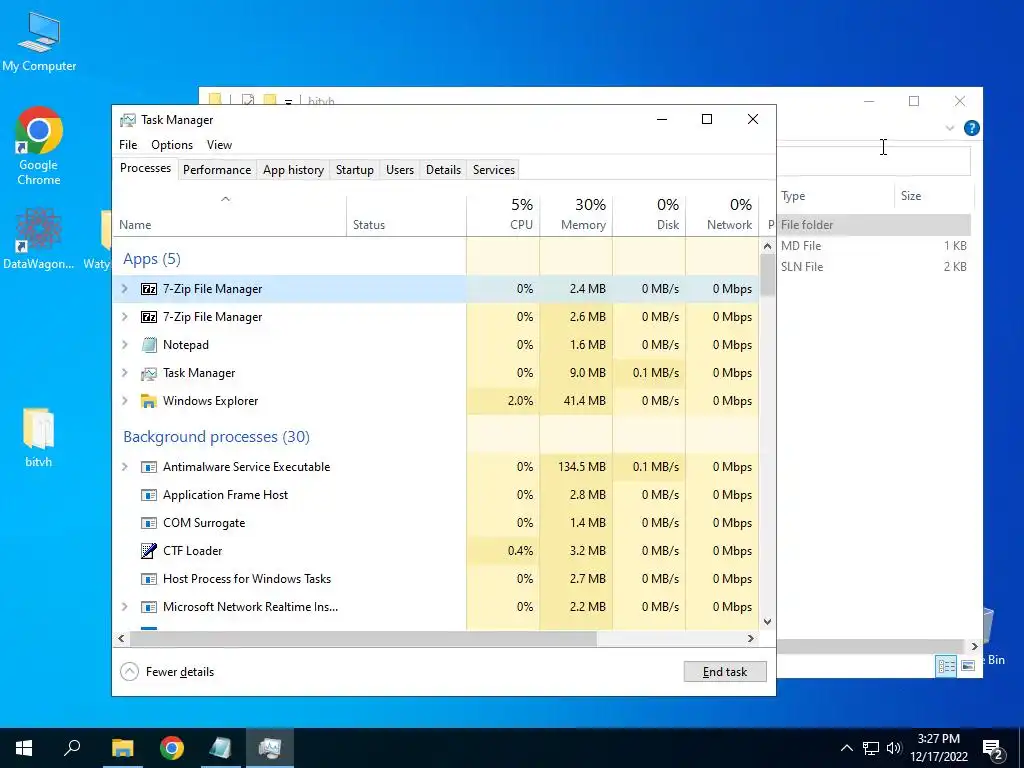Open the View menu in Task Manager
This screenshot has width=1024, height=768.
pos(219,145)
